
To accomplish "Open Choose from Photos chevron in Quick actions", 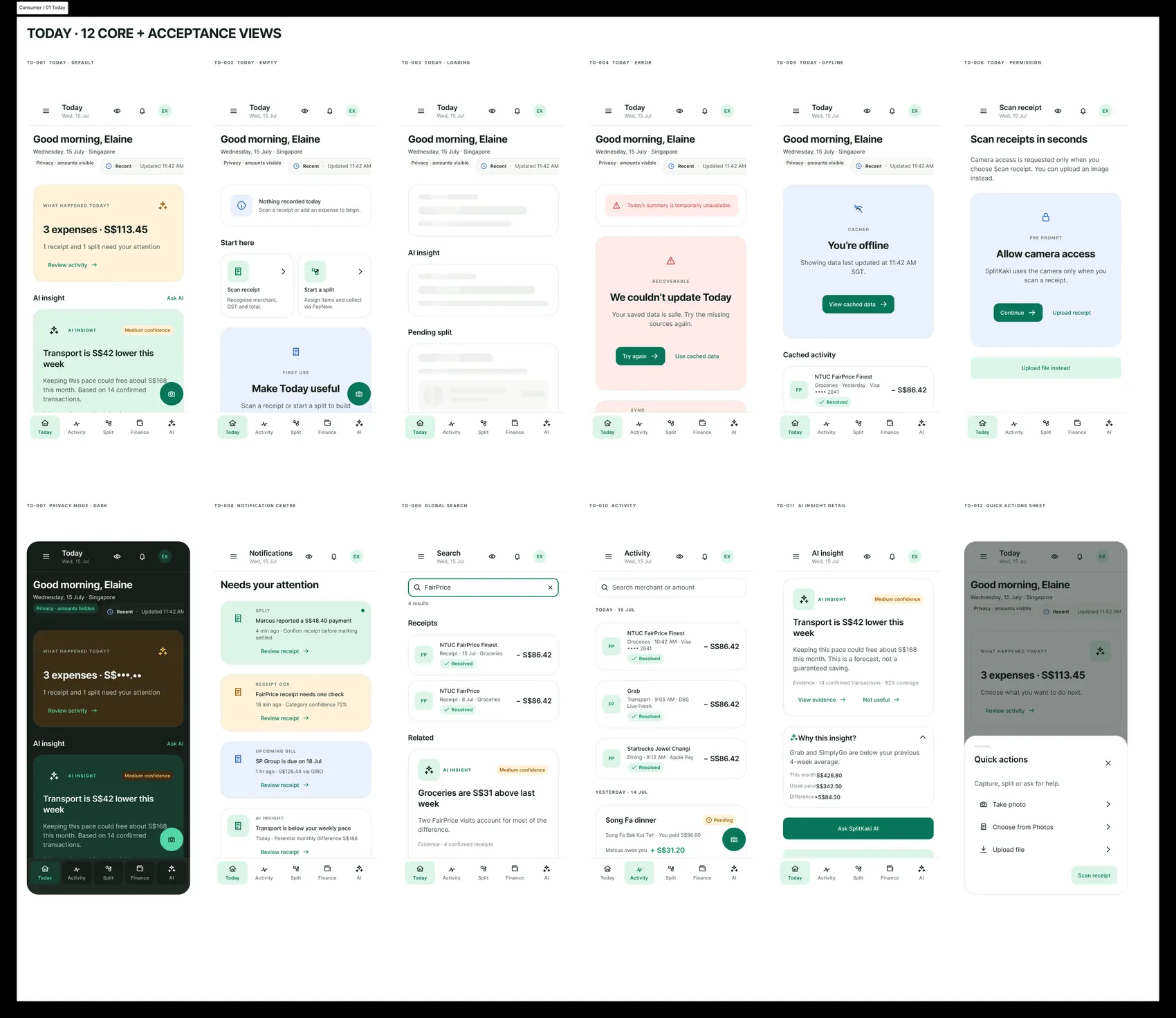I will 1108,827.
